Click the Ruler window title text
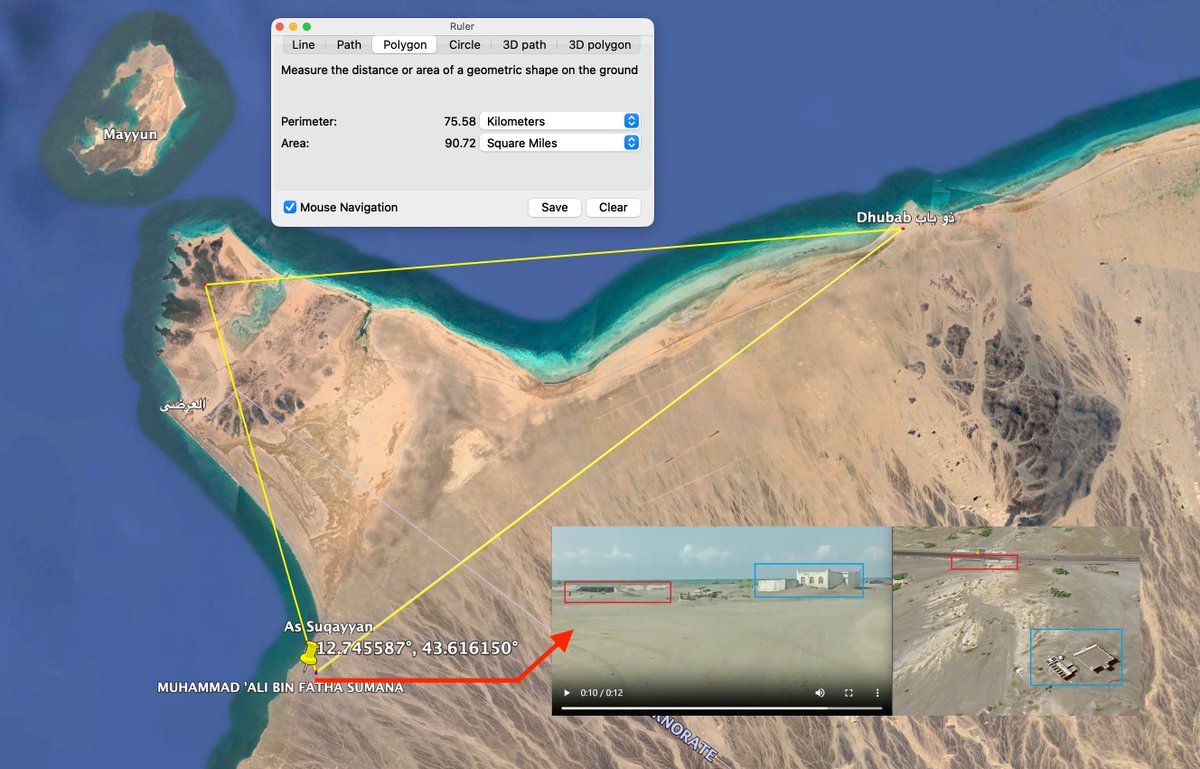 click(463, 26)
